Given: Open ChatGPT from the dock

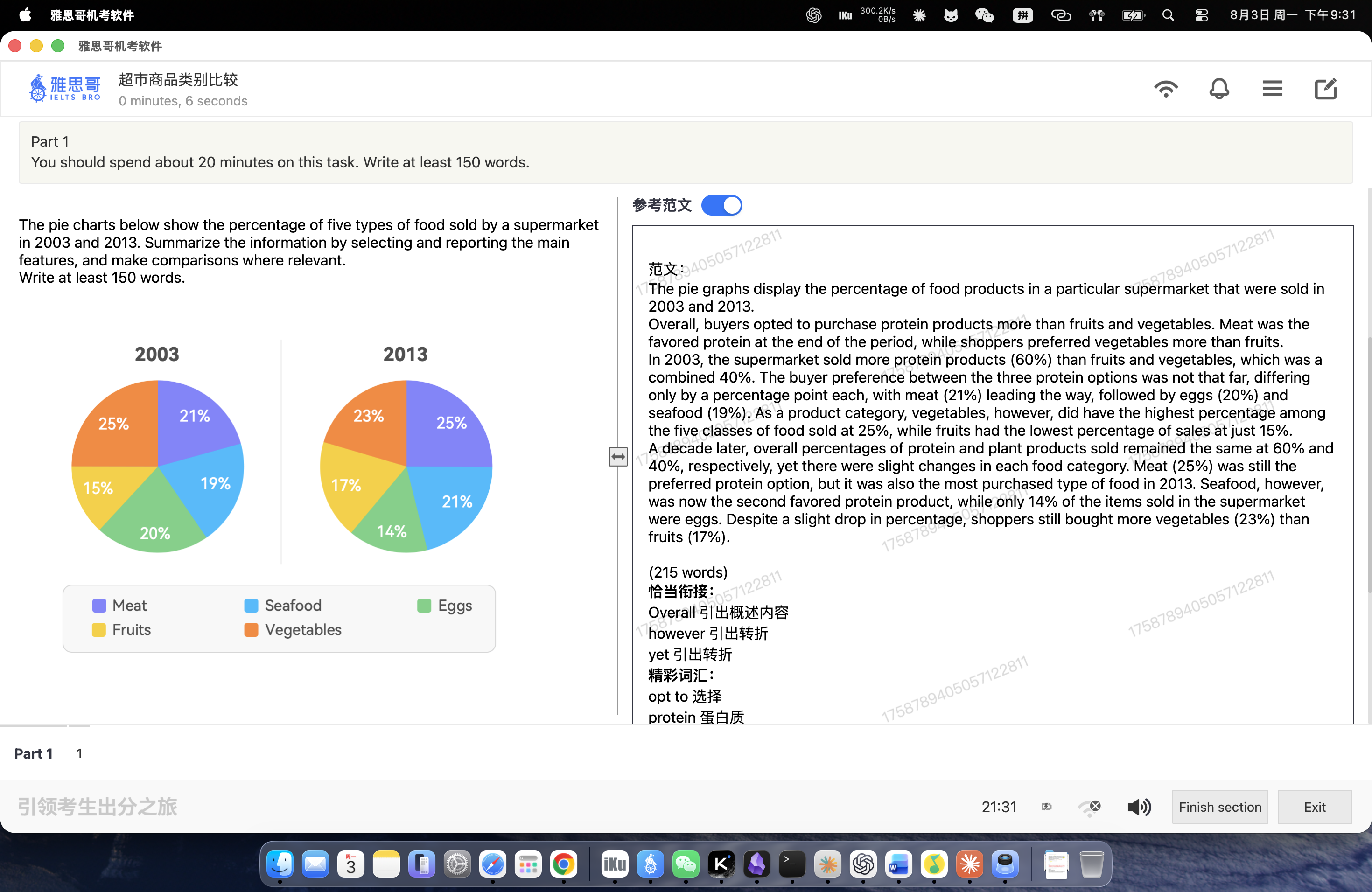Looking at the screenshot, I should pos(863,864).
